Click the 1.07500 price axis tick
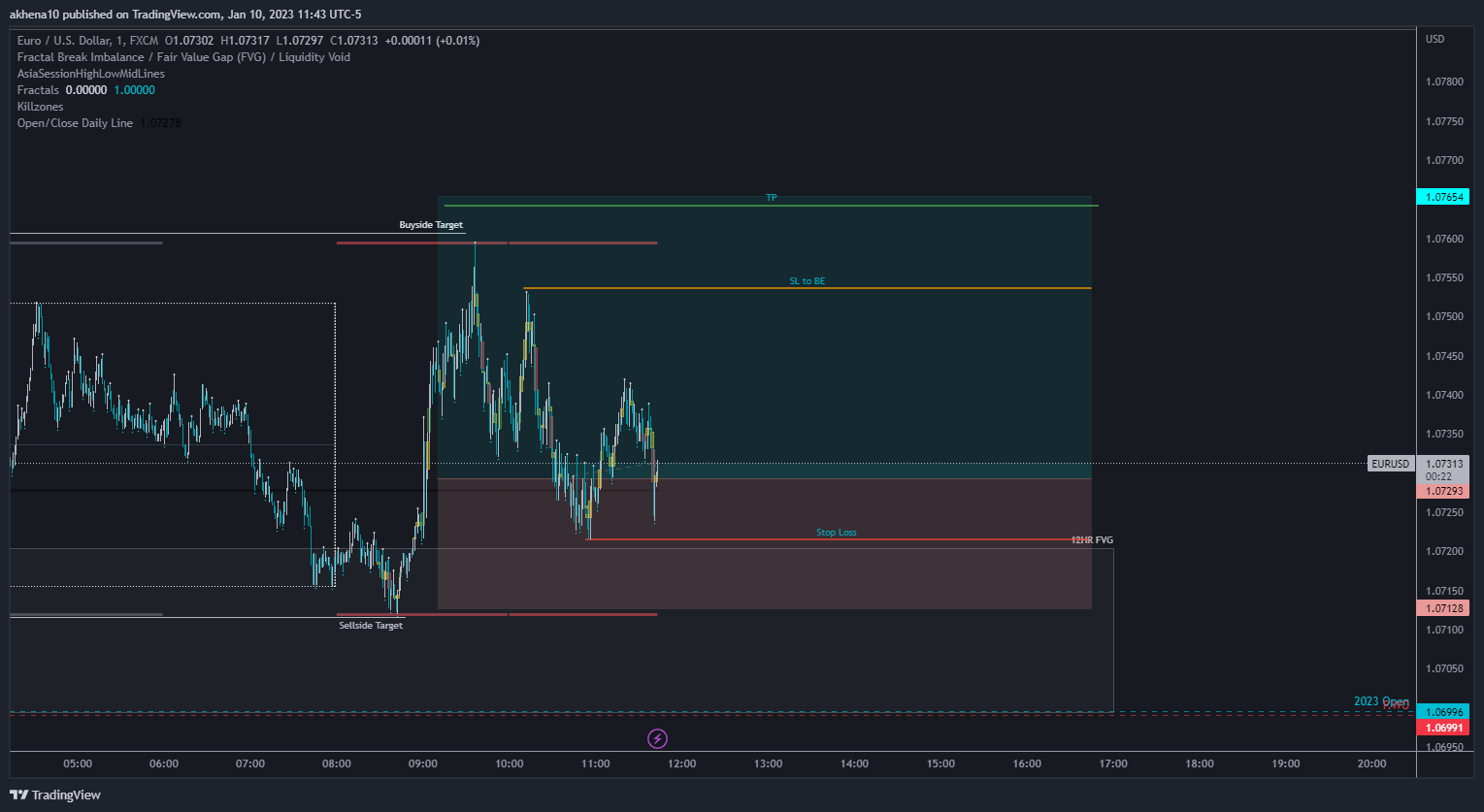The image size is (1484, 812). [1444, 316]
